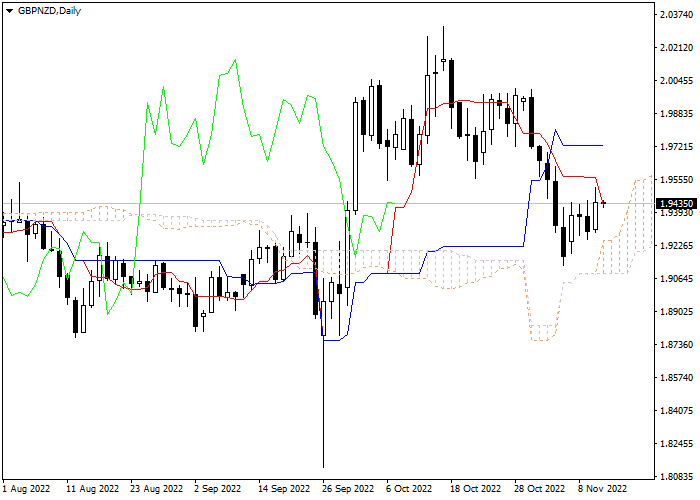Click the 1.84075 price axis label
This screenshot has height=500, width=700.
(676, 411)
